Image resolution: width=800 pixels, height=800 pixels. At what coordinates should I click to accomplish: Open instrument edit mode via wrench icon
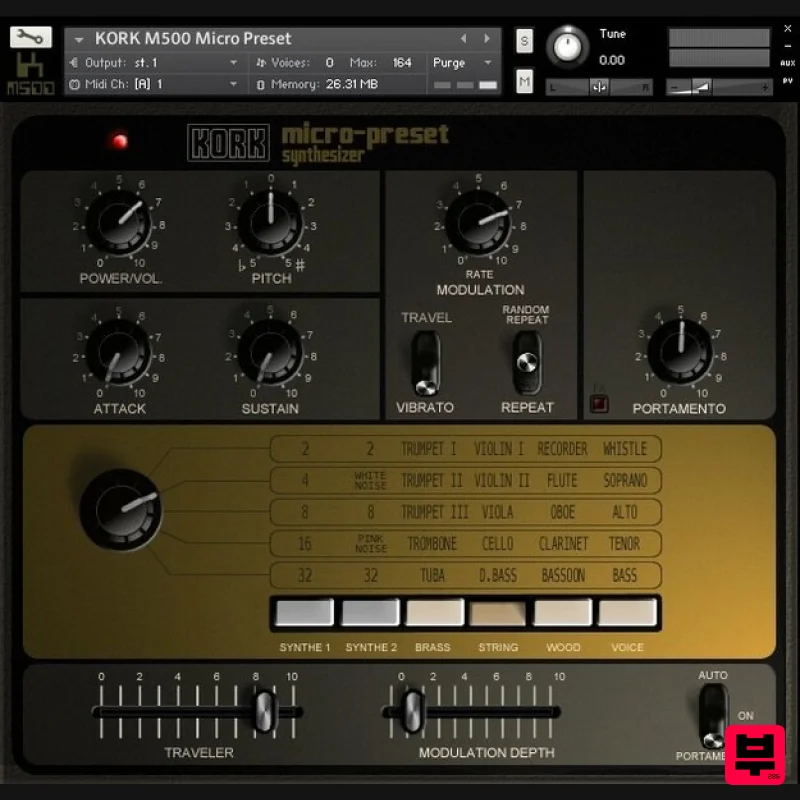coord(31,37)
